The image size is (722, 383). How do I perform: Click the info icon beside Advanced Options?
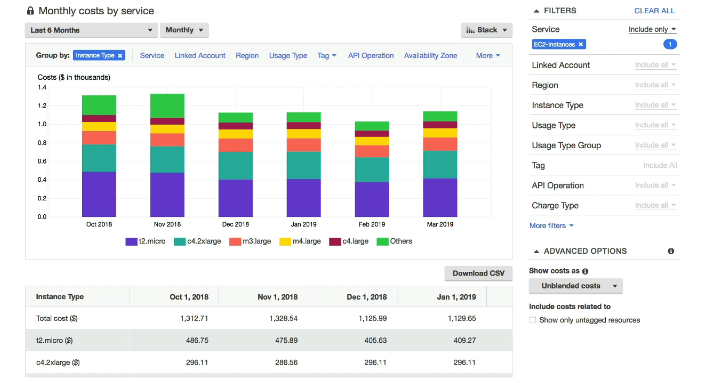(671, 251)
